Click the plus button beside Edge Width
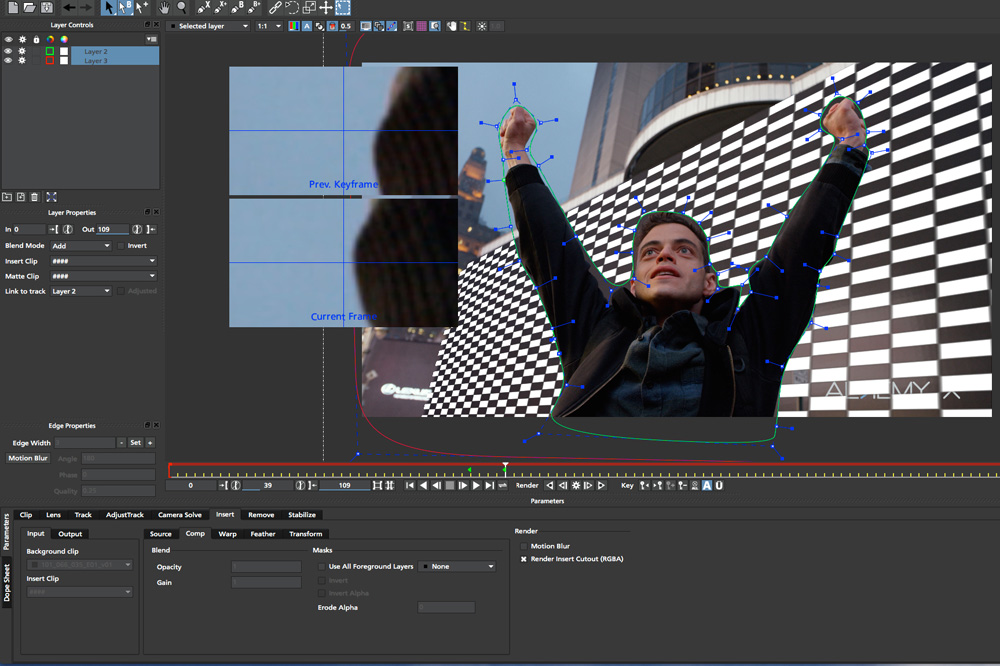The height and width of the screenshot is (666, 1000). [x=151, y=442]
